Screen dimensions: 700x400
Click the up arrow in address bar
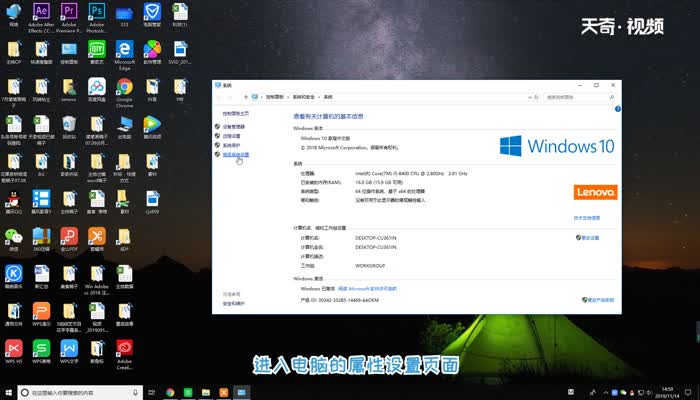click(x=246, y=97)
